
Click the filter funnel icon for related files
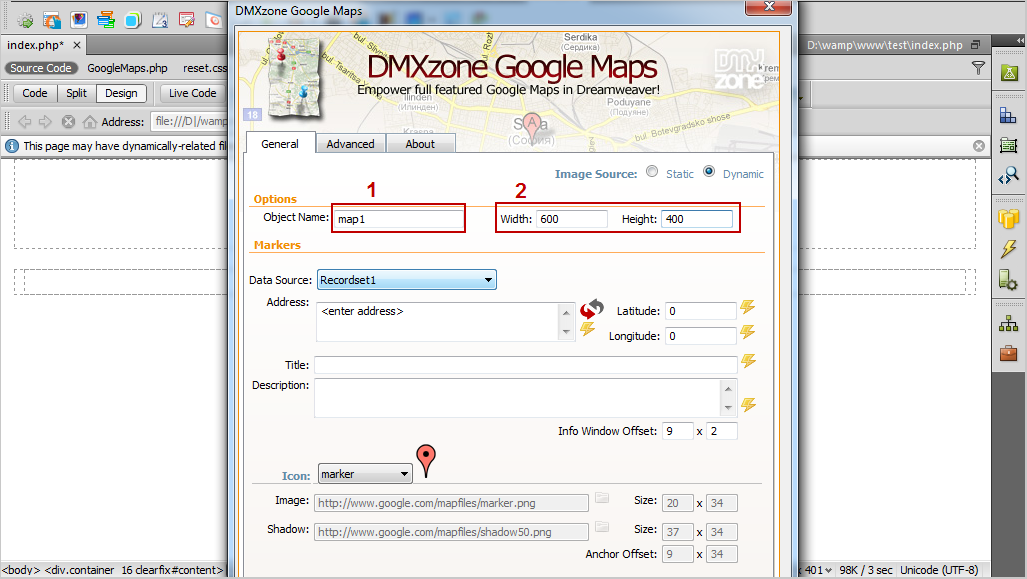978,68
